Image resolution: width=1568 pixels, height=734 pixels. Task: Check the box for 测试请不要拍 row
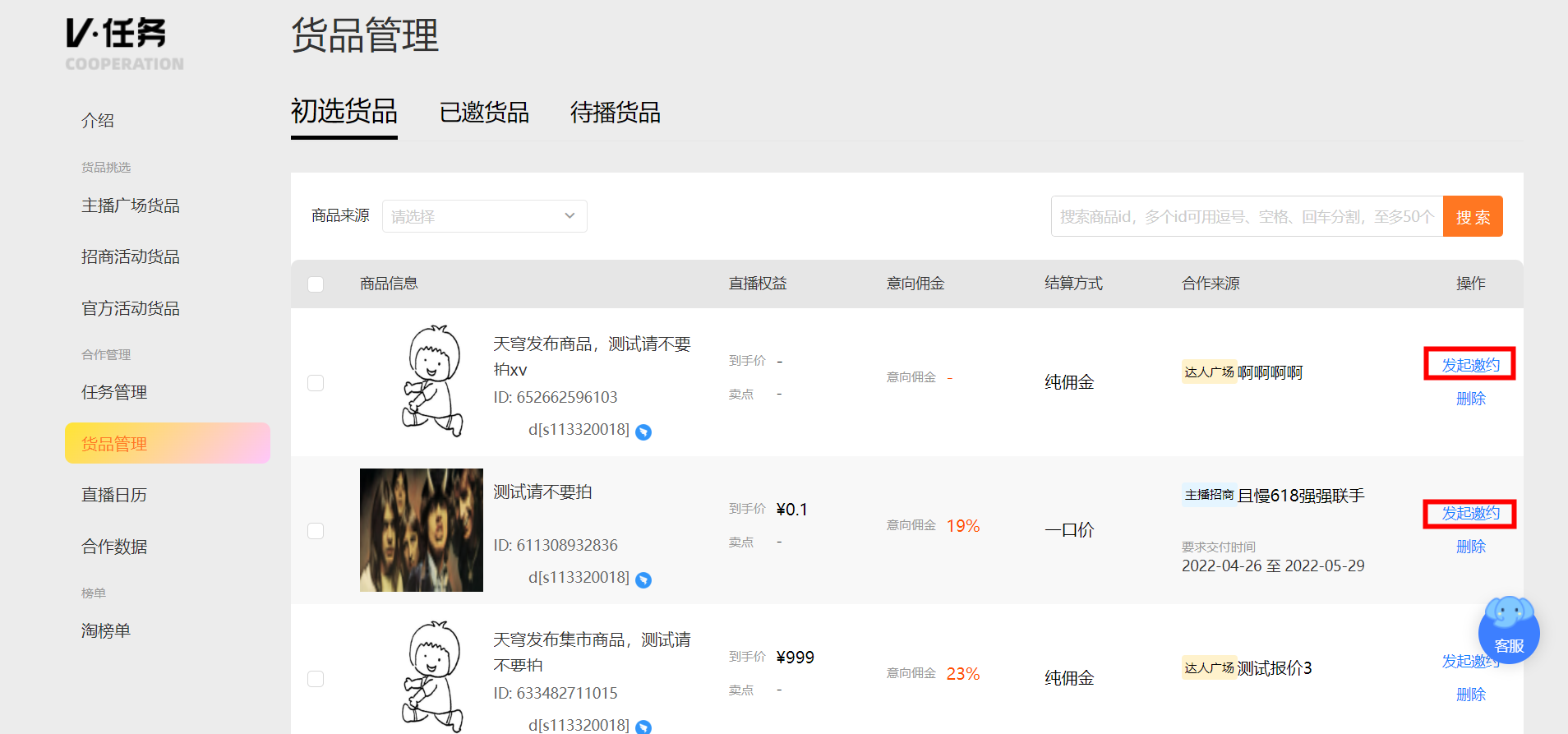[316, 531]
